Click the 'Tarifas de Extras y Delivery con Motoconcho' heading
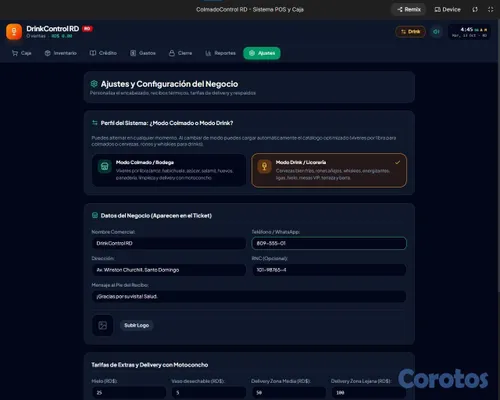 pos(150,365)
